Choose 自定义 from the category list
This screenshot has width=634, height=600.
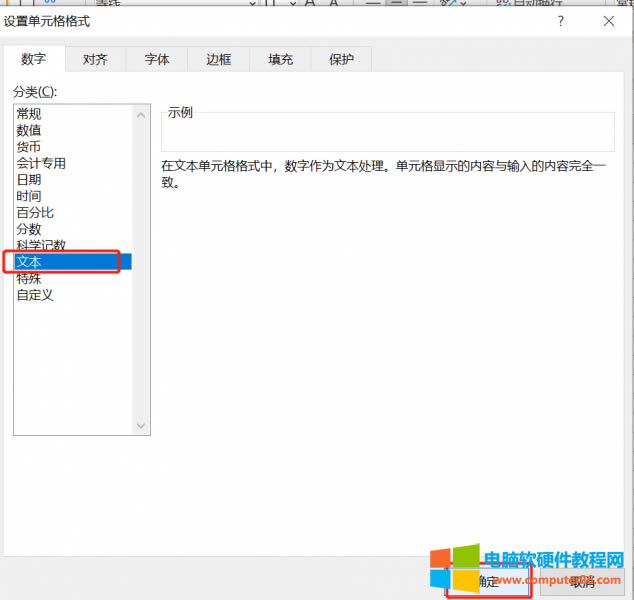pos(35,295)
